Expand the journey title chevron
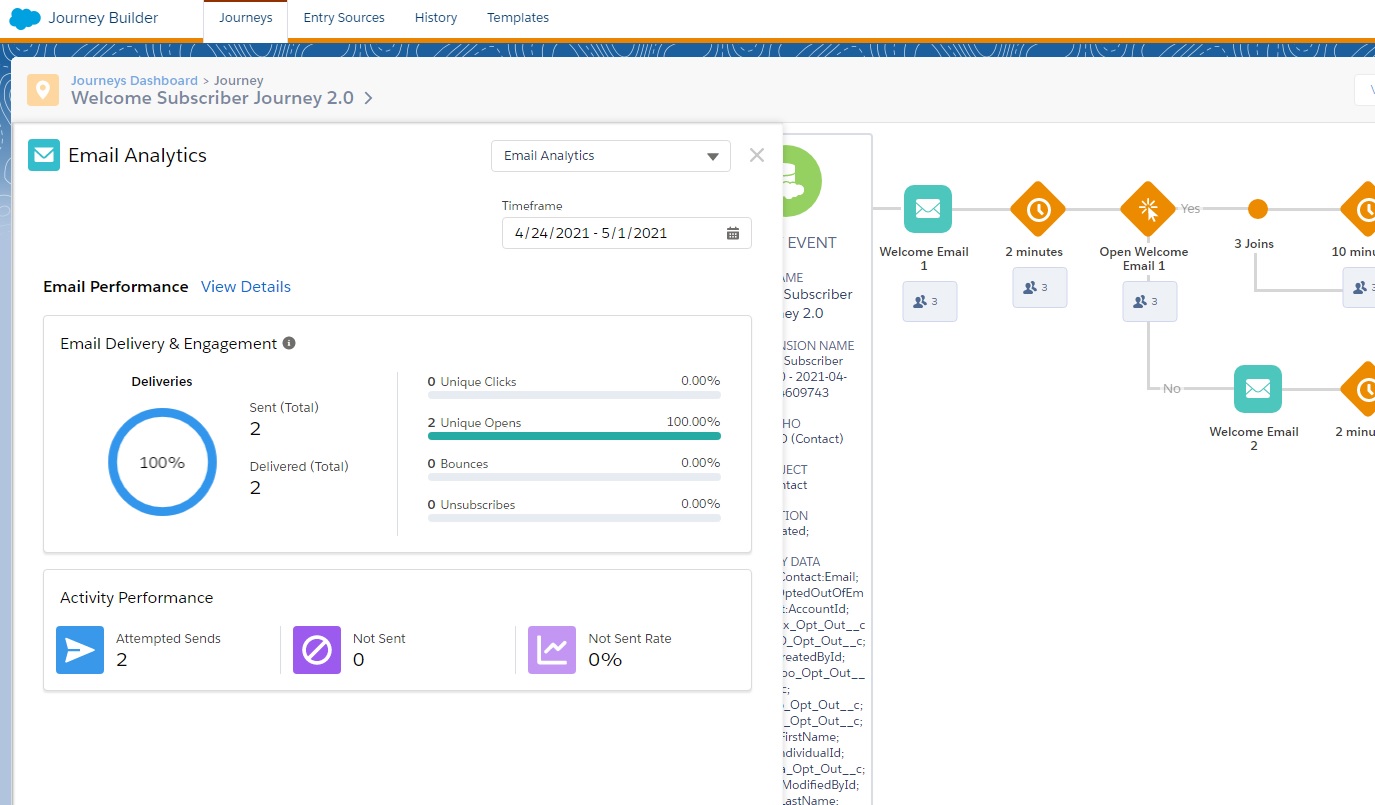1375x805 pixels. 368,98
